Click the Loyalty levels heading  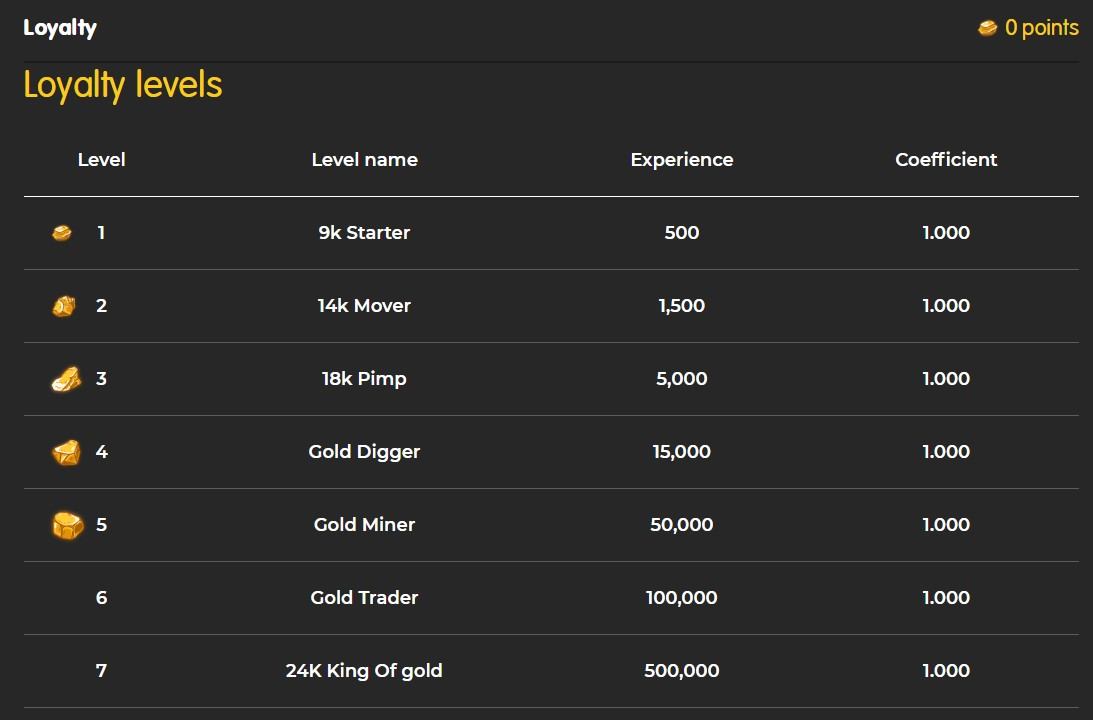pos(123,85)
